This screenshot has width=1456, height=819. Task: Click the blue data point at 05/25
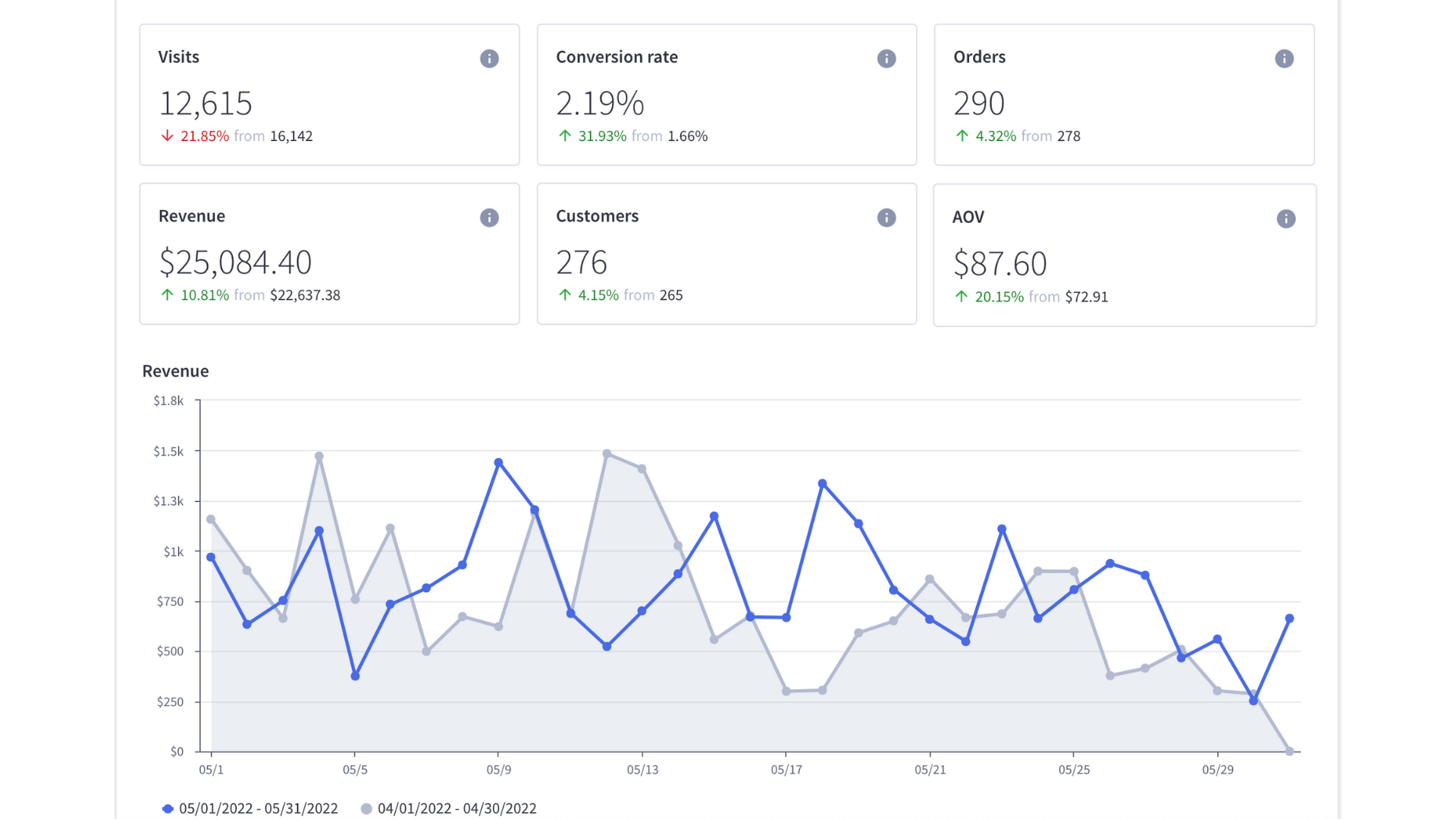click(x=1074, y=589)
